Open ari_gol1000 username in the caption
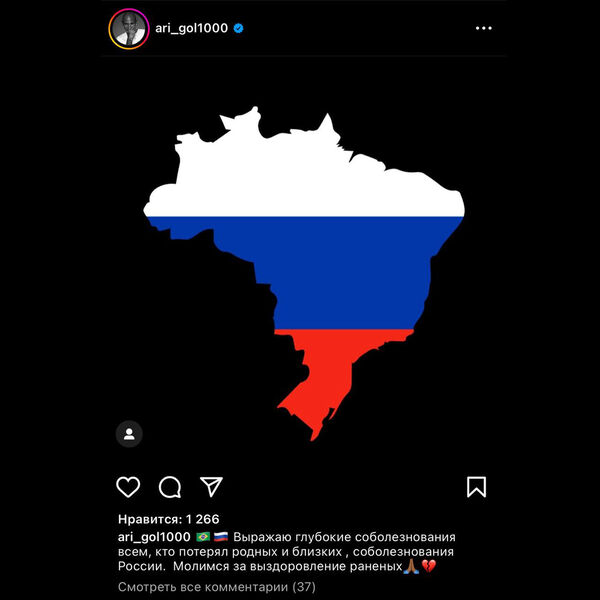600x600 pixels. click(x=154, y=537)
